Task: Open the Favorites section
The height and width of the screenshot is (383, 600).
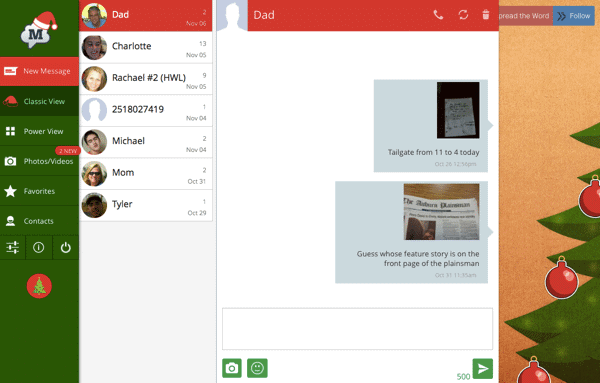Action: [x=39, y=191]
